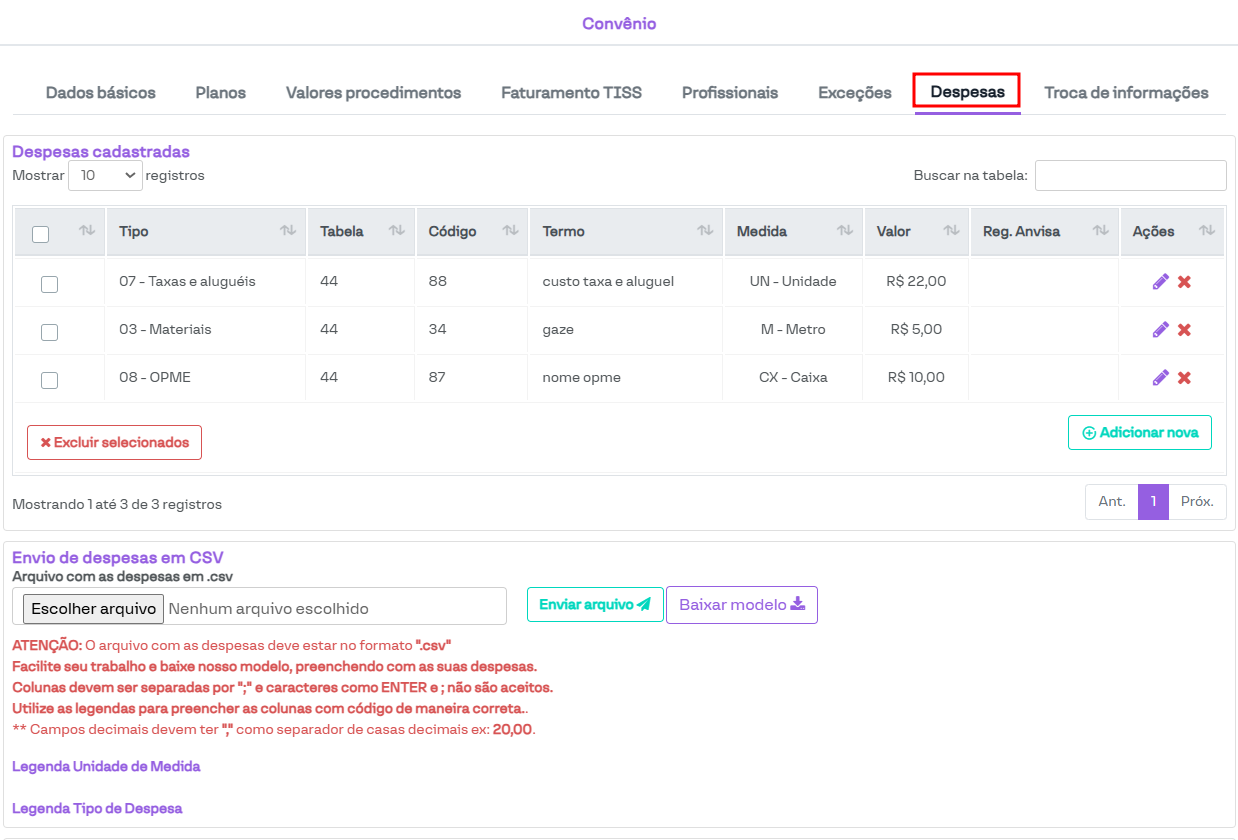Expand Legenda Unidade de Medida

point(106,766)
